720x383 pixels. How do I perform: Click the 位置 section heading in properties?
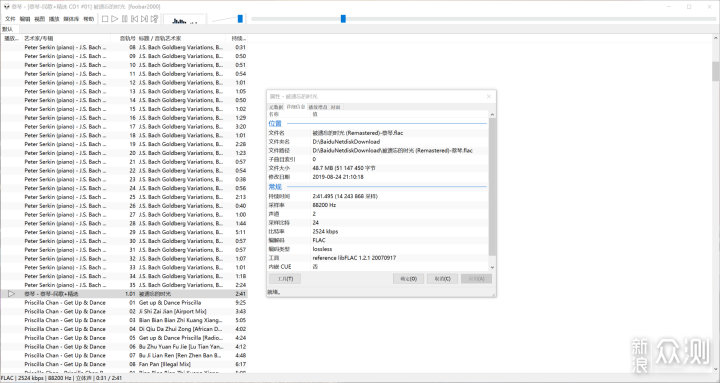(x=275, y=124)
